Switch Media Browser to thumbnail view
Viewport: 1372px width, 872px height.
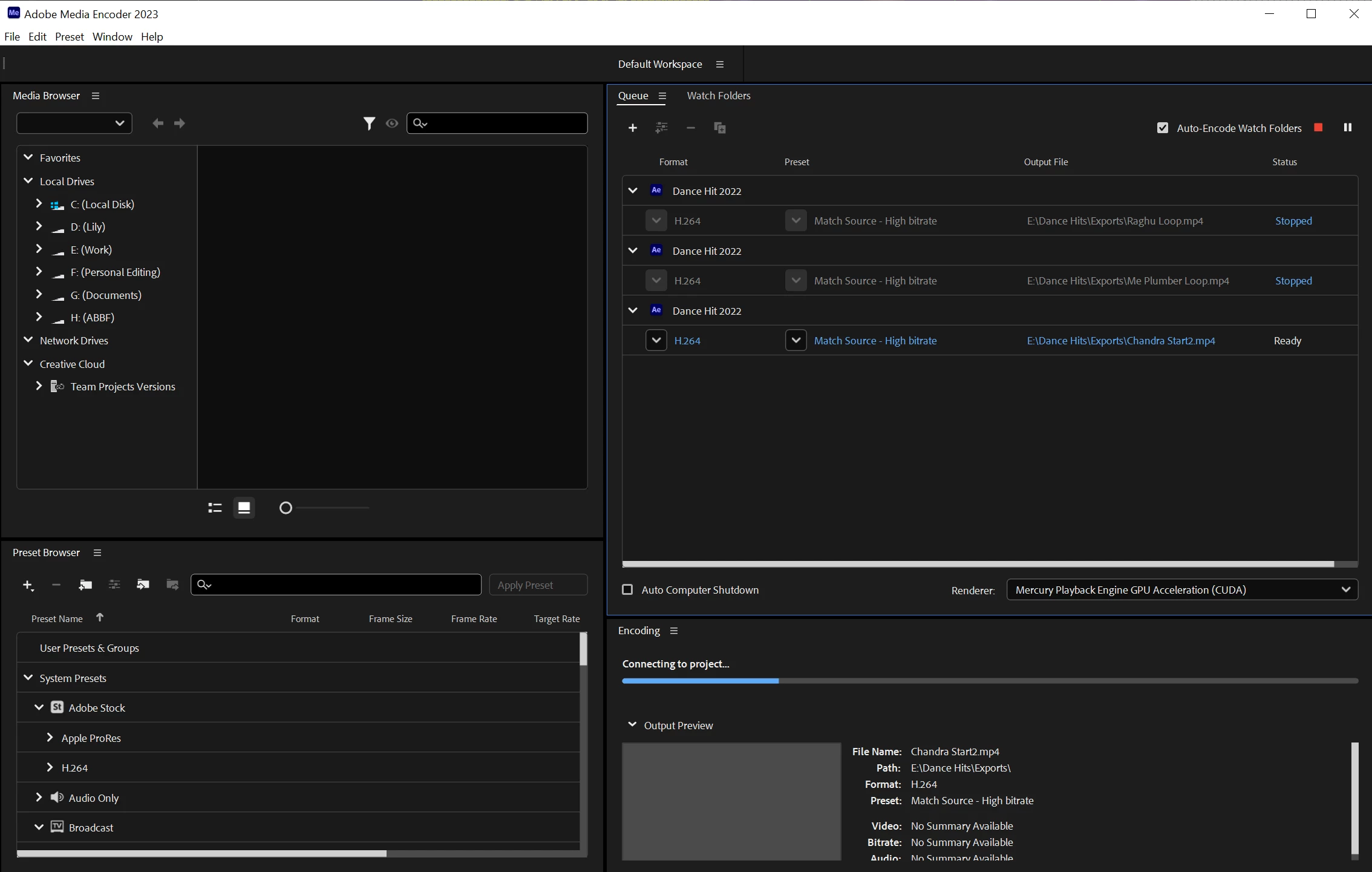244,508
